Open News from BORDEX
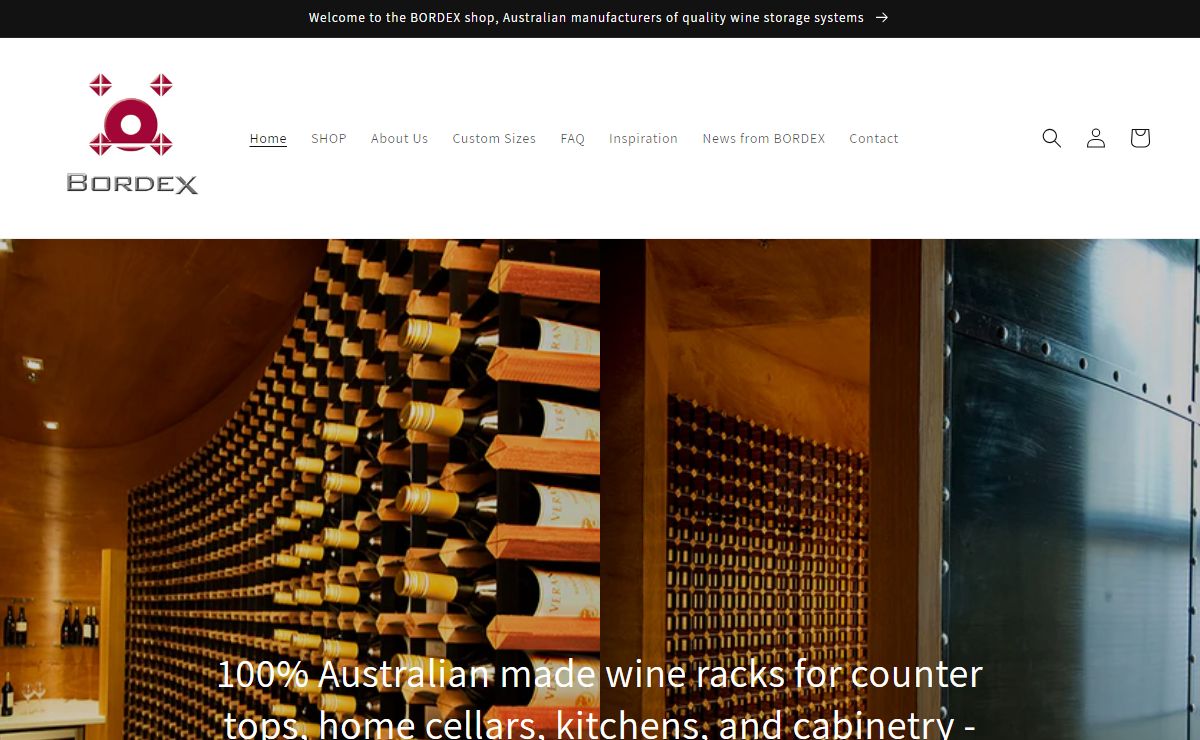This screenshot has width=1200, height=740. pyautogui.click(x=764, y=139)
